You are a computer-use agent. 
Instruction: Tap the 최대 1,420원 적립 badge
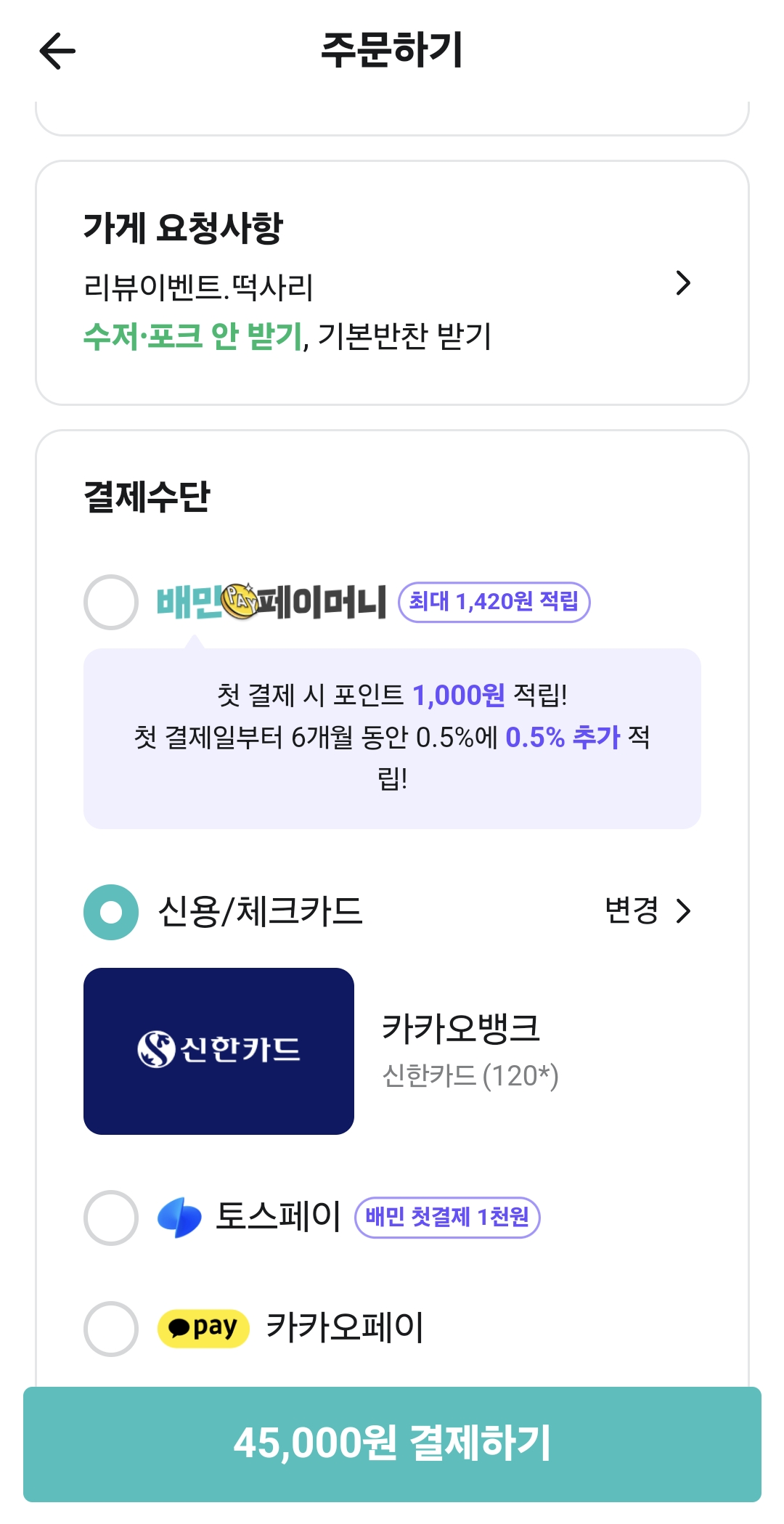coord(494,602)
